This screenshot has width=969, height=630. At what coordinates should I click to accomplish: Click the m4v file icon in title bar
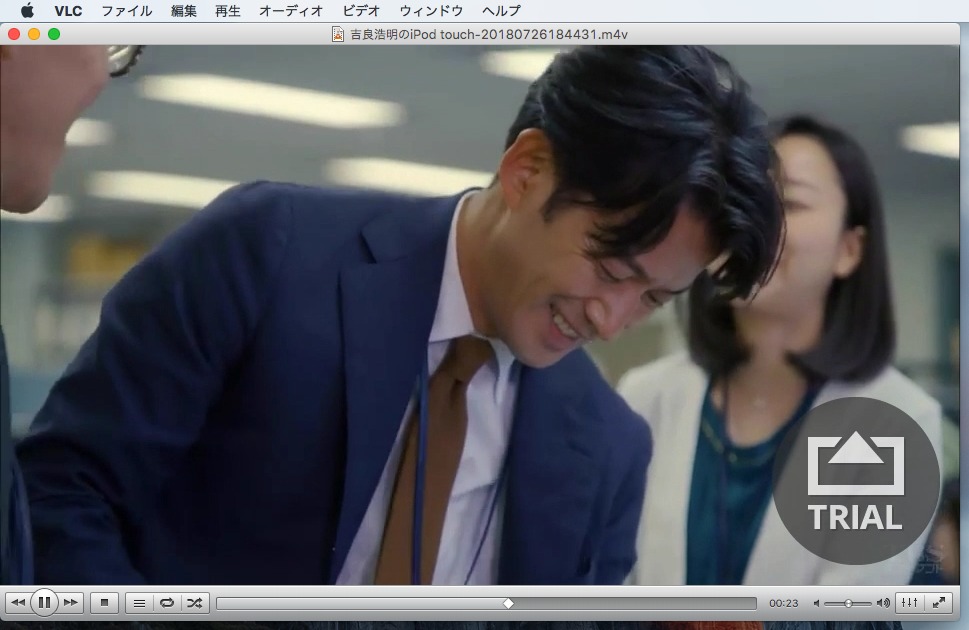pyautogui.click(x=338, y=34)
